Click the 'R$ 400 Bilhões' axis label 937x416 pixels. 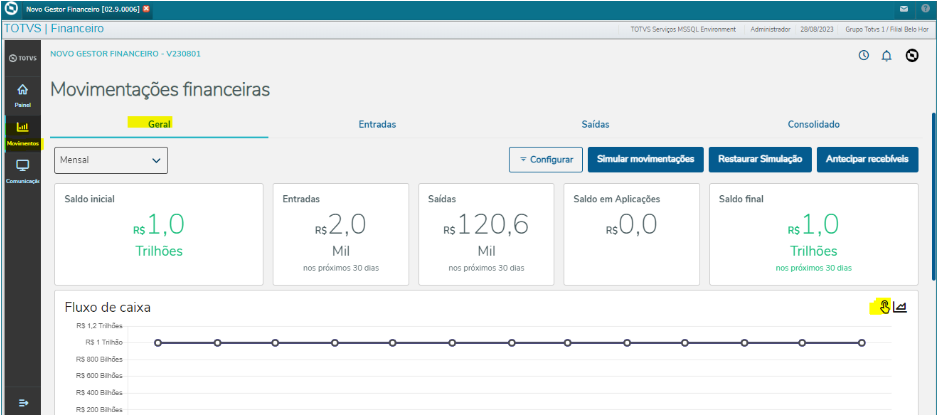coord(99,393)
